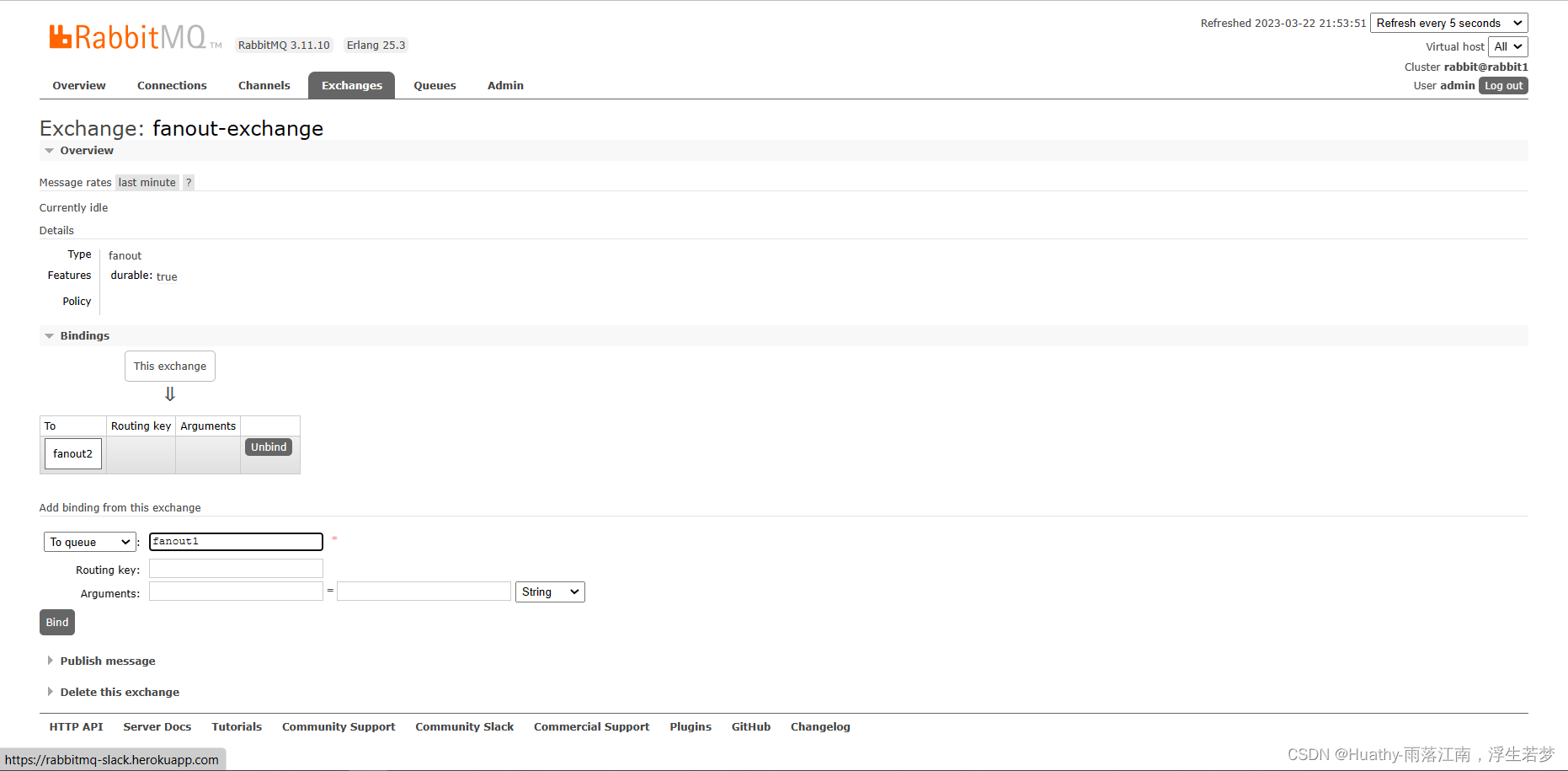Image resolution: width=1568 pixels, height=771 pixels.
Task: Click the RabbitMQ 3.11.10 version label
Action: pyautogui.click(x=284, y=46)
